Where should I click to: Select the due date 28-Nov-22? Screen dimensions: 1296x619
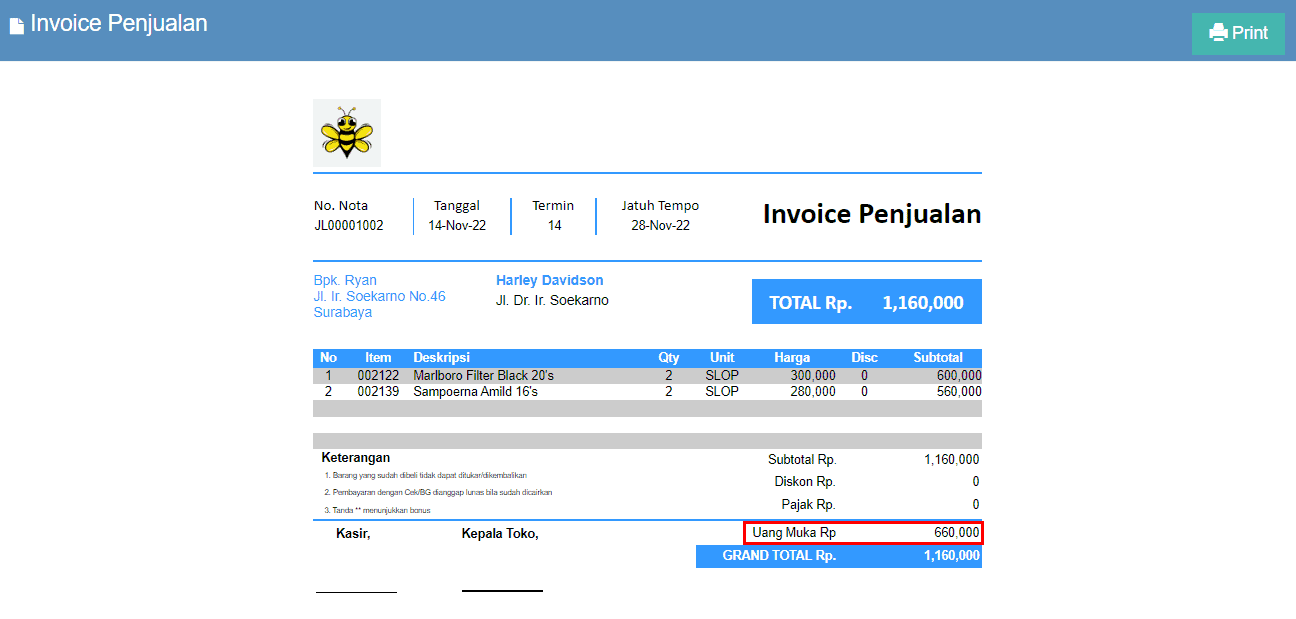point(660,226)
